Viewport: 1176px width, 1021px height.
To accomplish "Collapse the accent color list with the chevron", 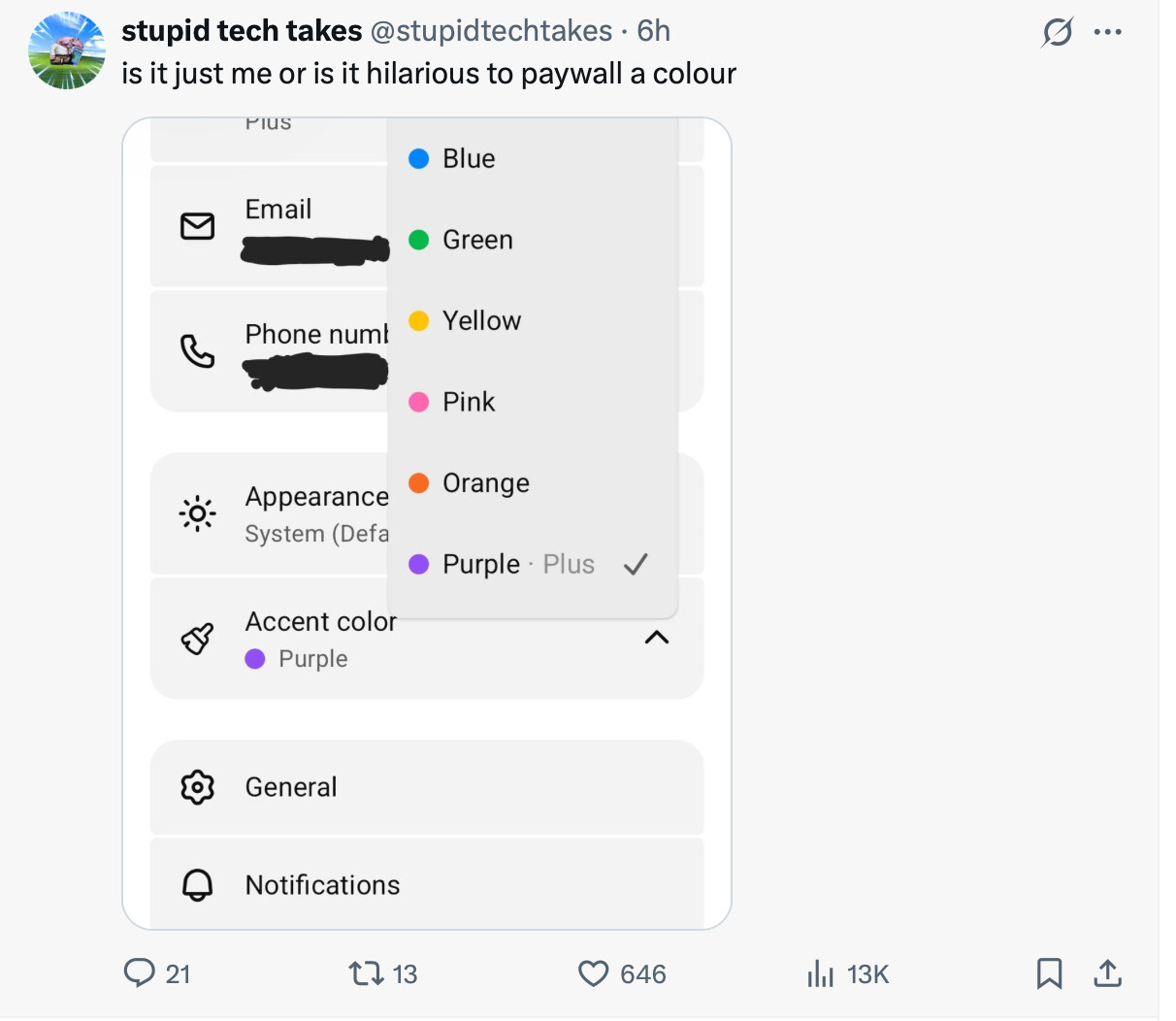I will click(657, 638).
